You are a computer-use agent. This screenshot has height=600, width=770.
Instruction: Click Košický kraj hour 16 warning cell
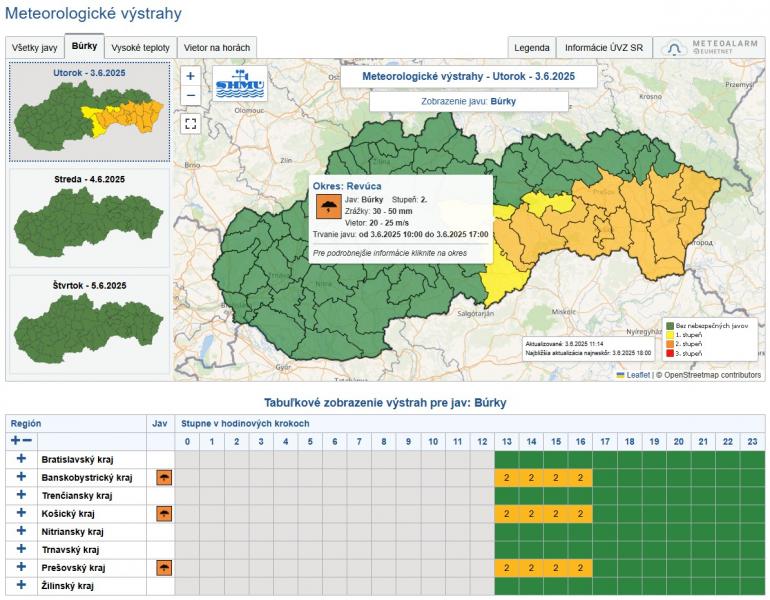pyautogui.click(x=580, y=514)
